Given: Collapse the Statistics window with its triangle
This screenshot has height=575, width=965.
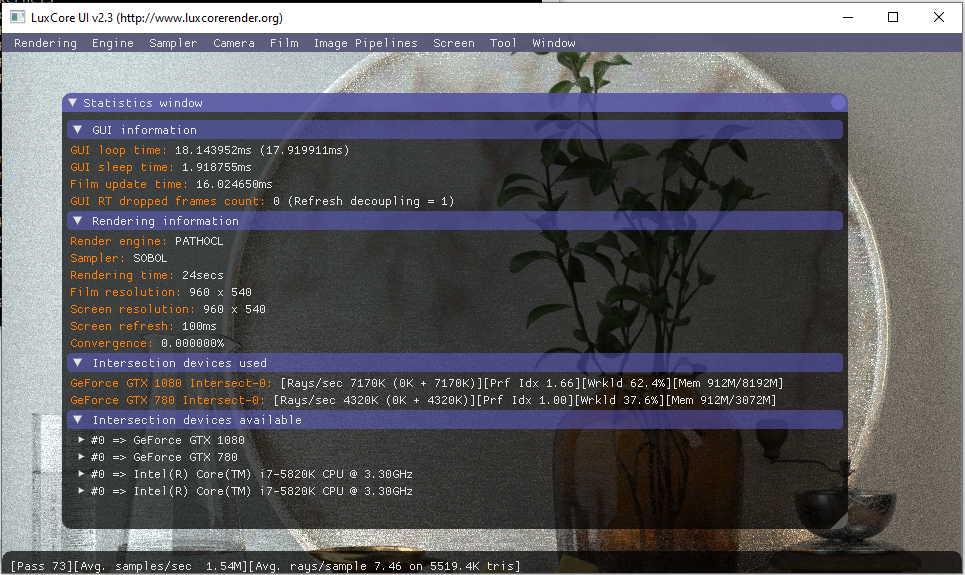Looking at the screenshot, I should 73,103.
